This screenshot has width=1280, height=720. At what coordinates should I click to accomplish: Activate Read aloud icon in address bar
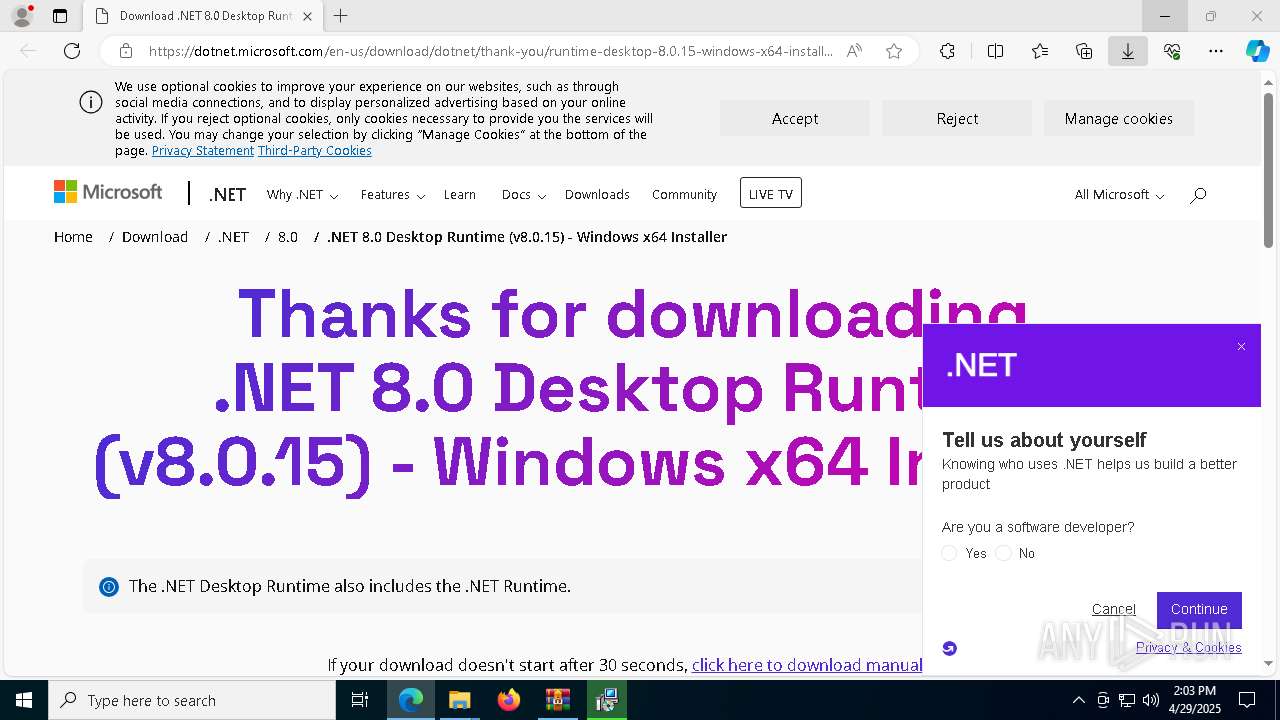coord(854,51)
